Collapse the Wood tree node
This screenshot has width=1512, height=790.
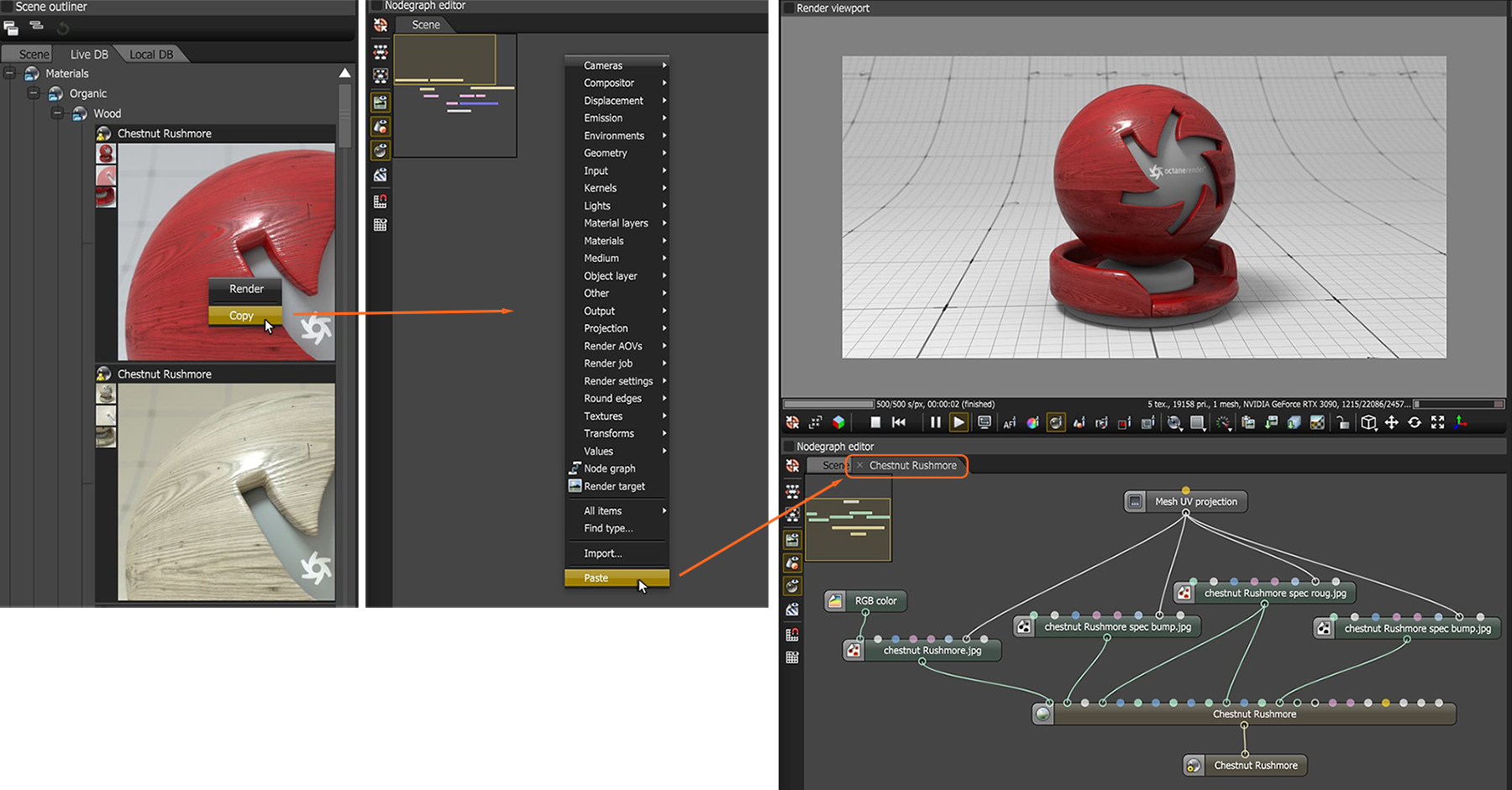(x=57, y=113)
